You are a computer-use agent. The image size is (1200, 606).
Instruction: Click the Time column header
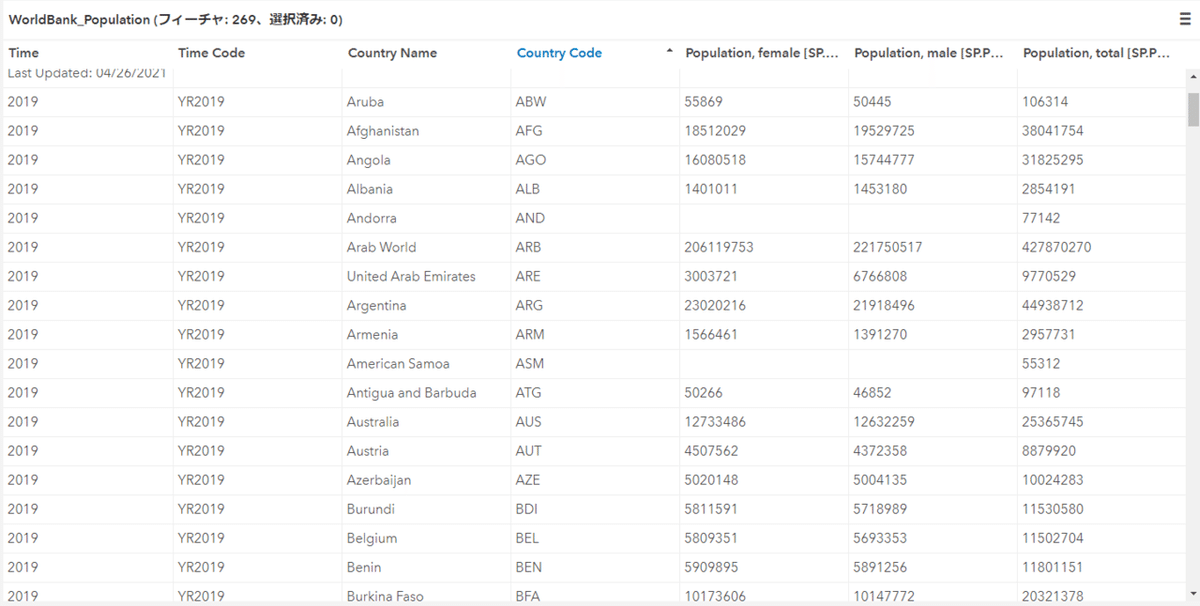click(x=24, y=53)
